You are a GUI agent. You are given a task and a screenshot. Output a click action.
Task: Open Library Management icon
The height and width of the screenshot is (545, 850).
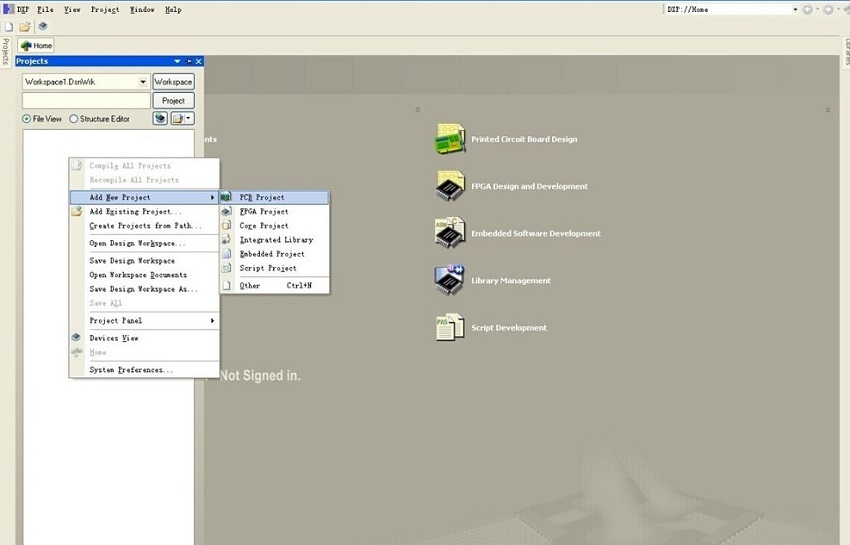[450, 280]
